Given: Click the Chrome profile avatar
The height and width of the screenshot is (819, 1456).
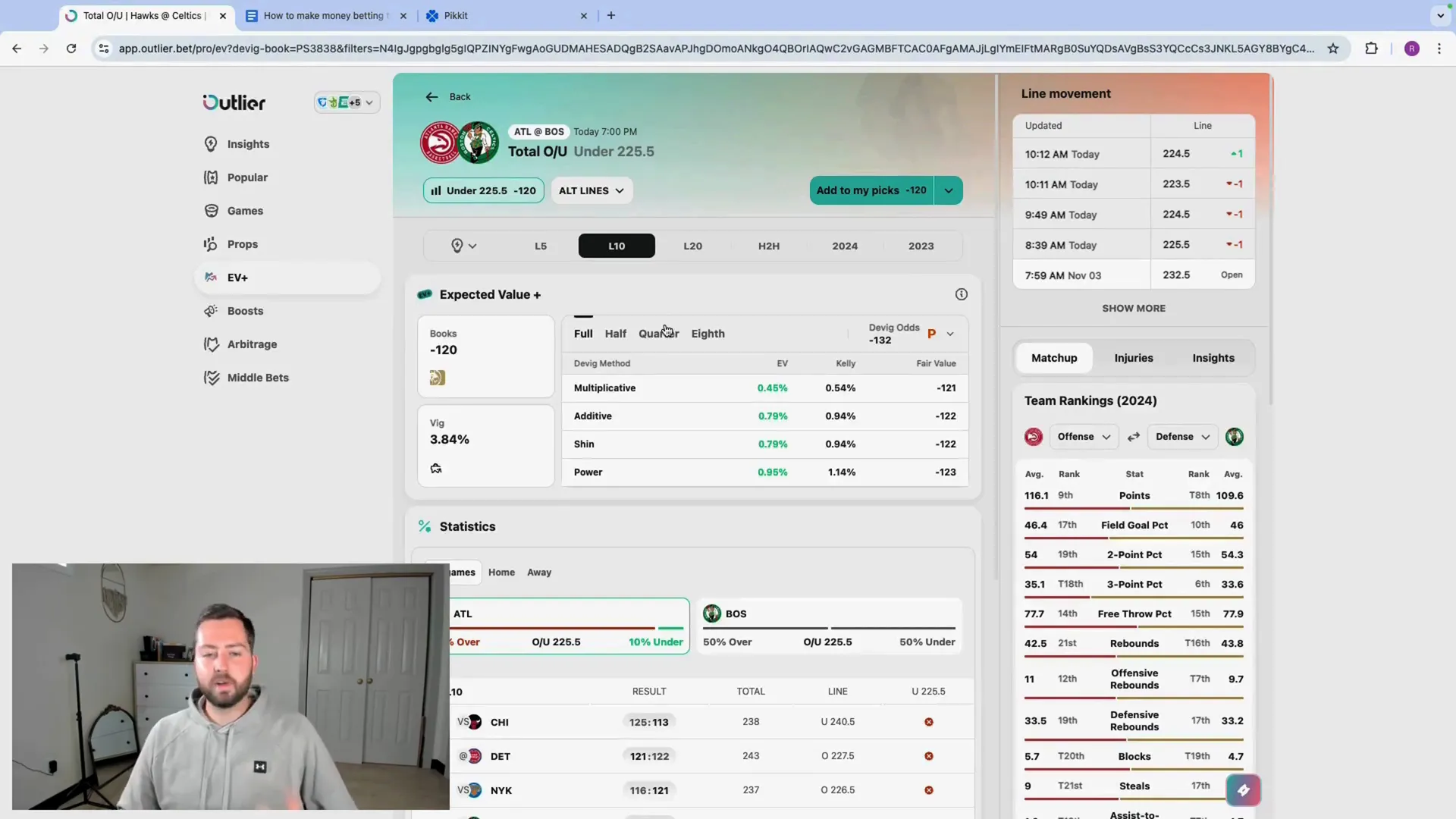Looking at the screenshot, I should pos(1411,49).
